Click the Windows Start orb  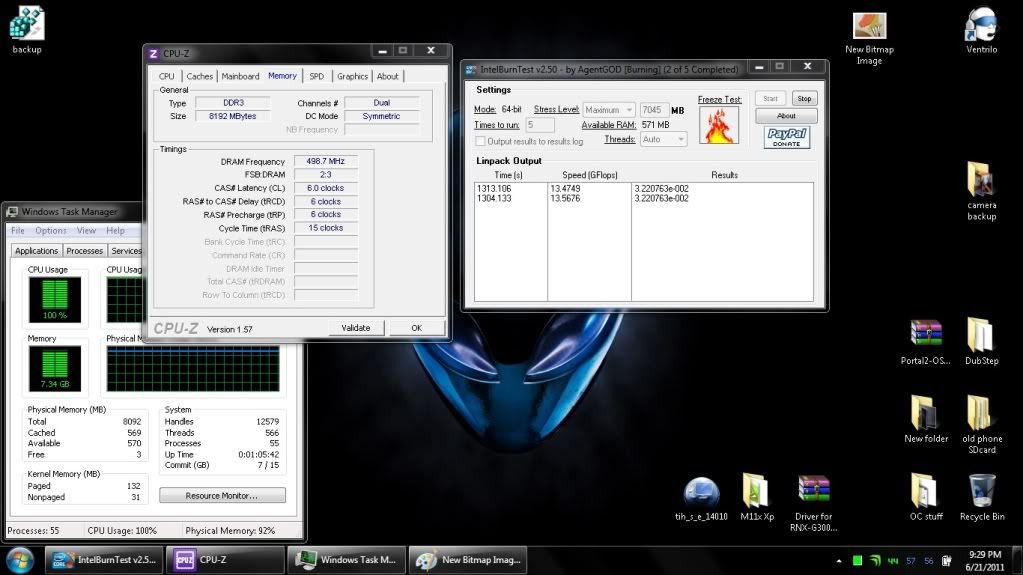coord(20,560)
